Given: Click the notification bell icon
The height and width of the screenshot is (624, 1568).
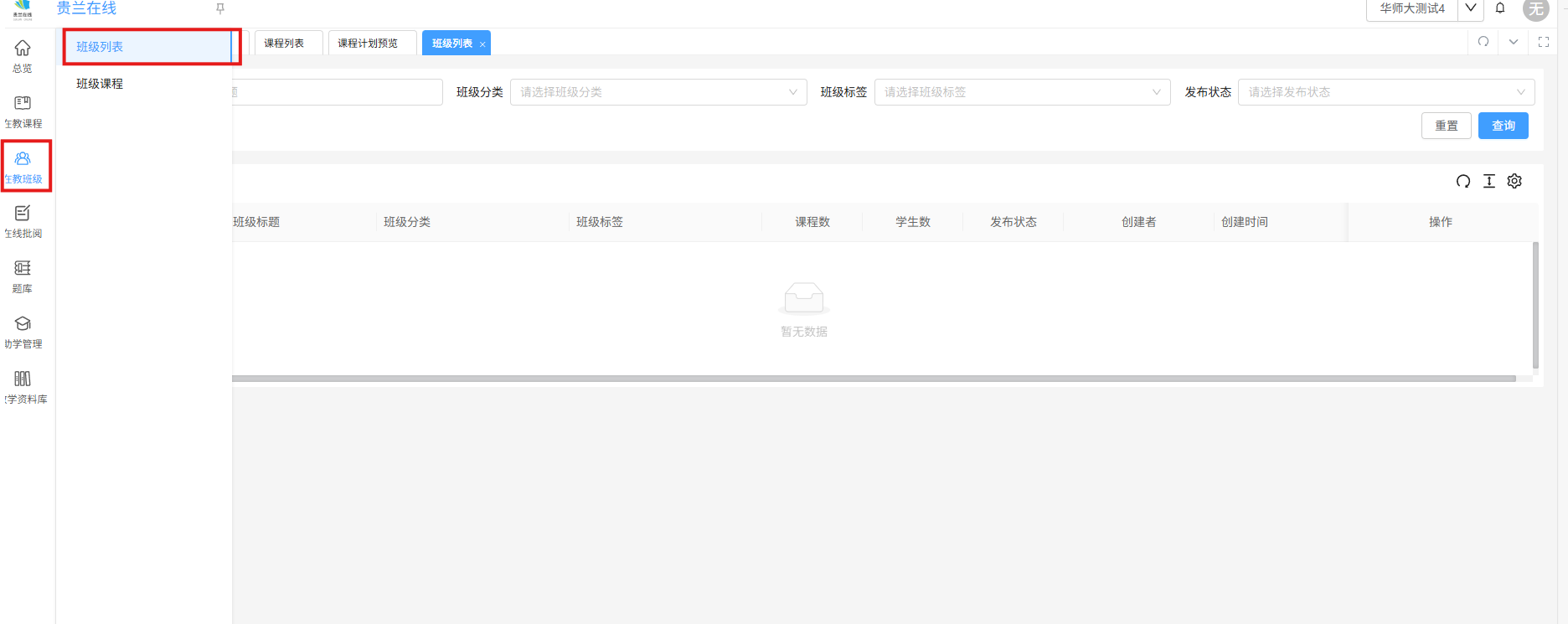Looking at the screenshot, I should pyautogui.click(x=1500, y=8).
